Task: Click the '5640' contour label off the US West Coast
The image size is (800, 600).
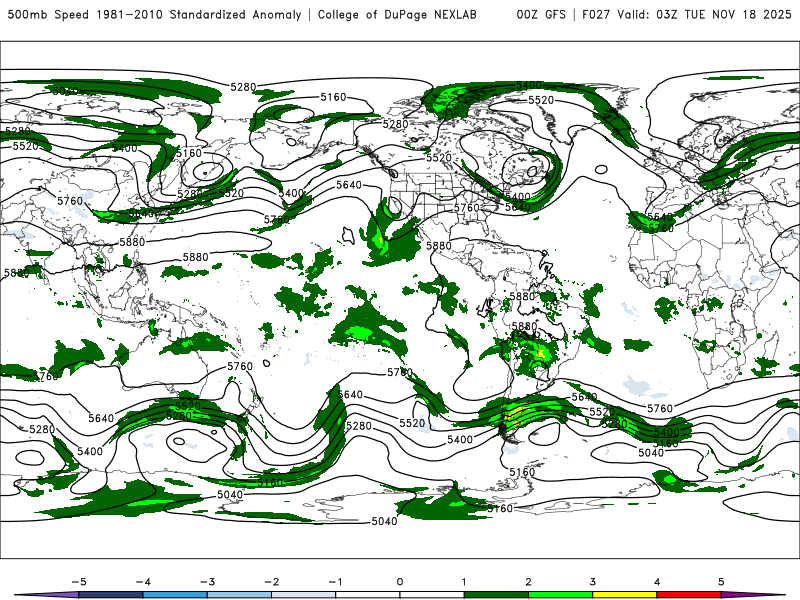Action: [349, 185]
